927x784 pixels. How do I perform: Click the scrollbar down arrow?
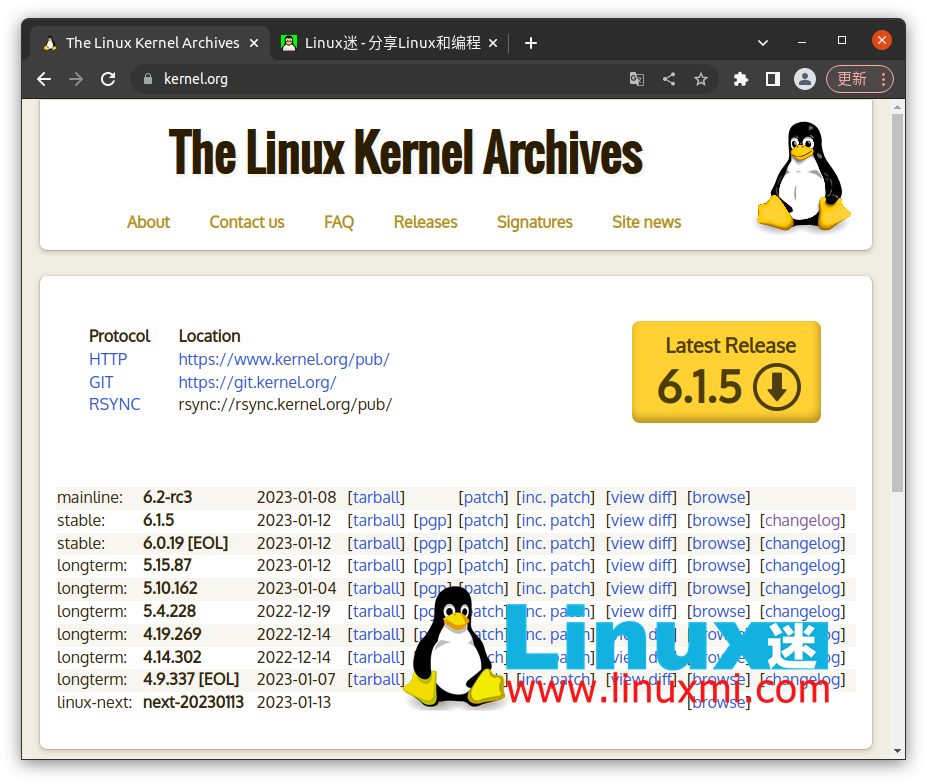click(898, 751)
